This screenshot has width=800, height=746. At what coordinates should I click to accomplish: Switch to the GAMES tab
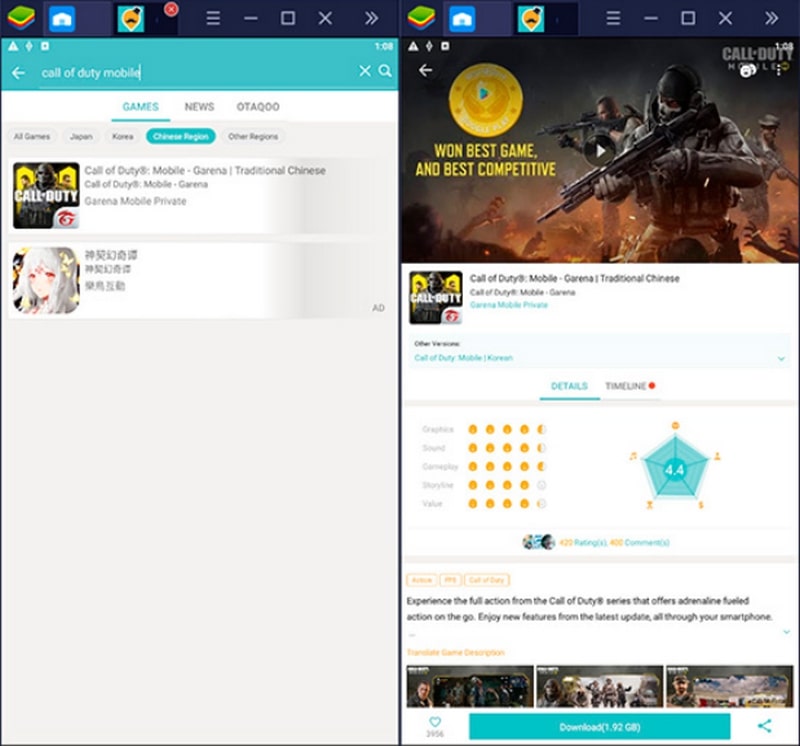coord(140,107)
